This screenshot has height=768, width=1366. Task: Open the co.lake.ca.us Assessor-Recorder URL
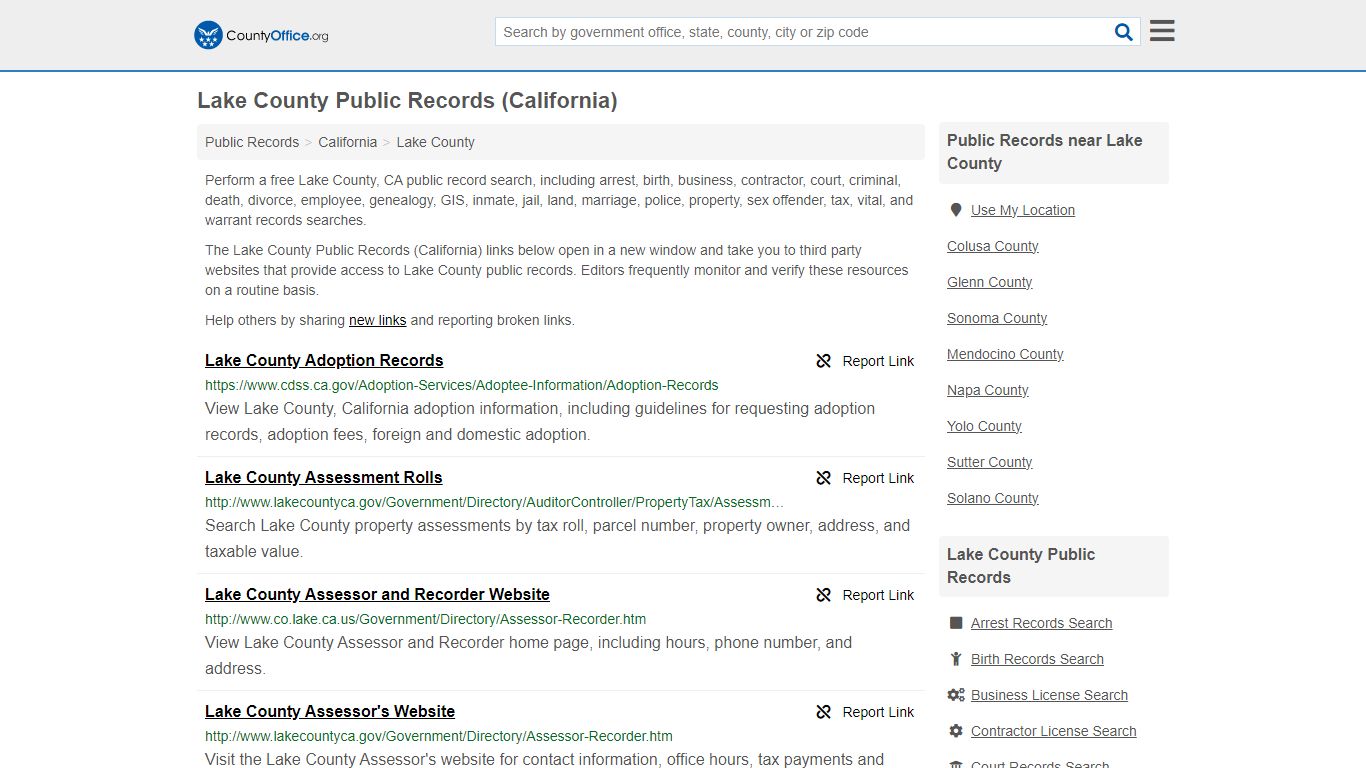pyautogui.click(x=426, y=619)
